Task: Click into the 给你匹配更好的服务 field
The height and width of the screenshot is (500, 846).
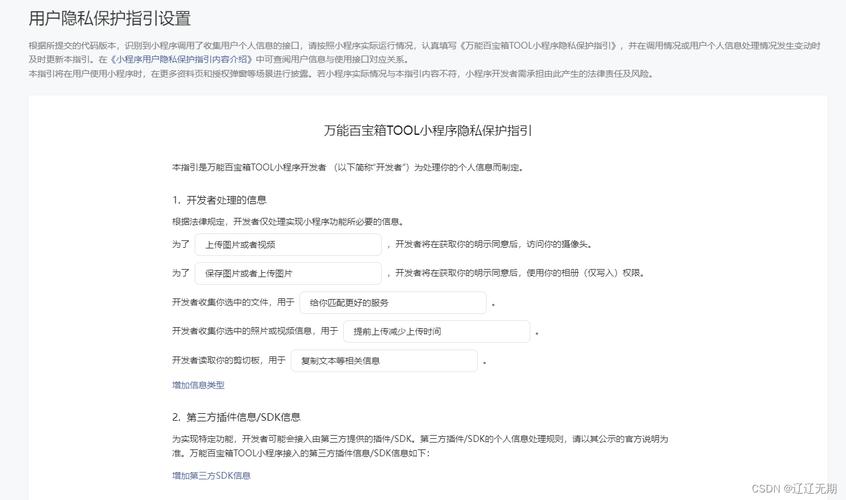Action: click(x=392, y=302)
